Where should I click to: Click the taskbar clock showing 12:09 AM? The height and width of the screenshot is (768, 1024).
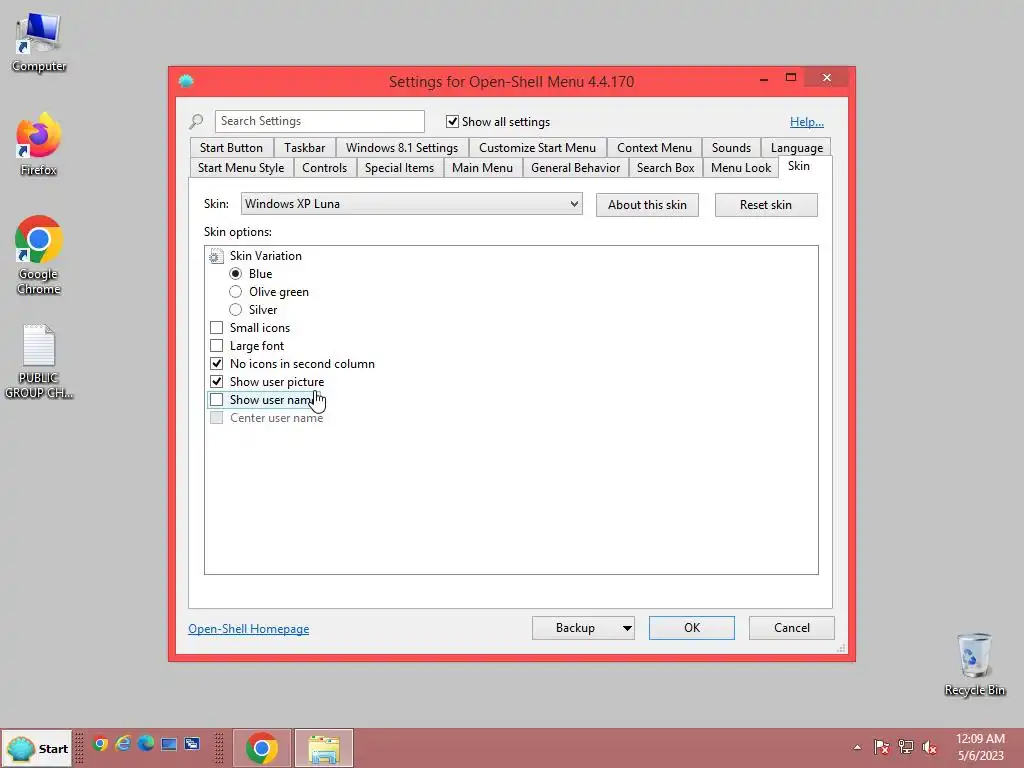980,747
